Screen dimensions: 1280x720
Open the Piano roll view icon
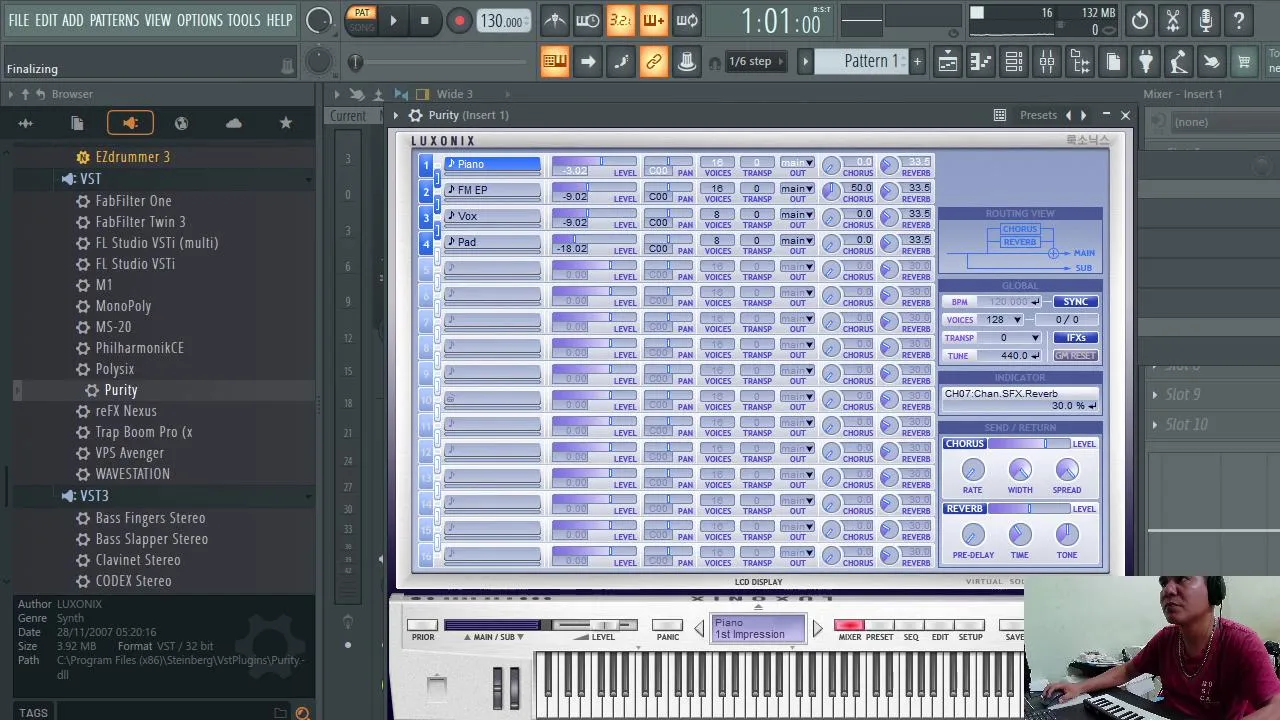(981, 62)
